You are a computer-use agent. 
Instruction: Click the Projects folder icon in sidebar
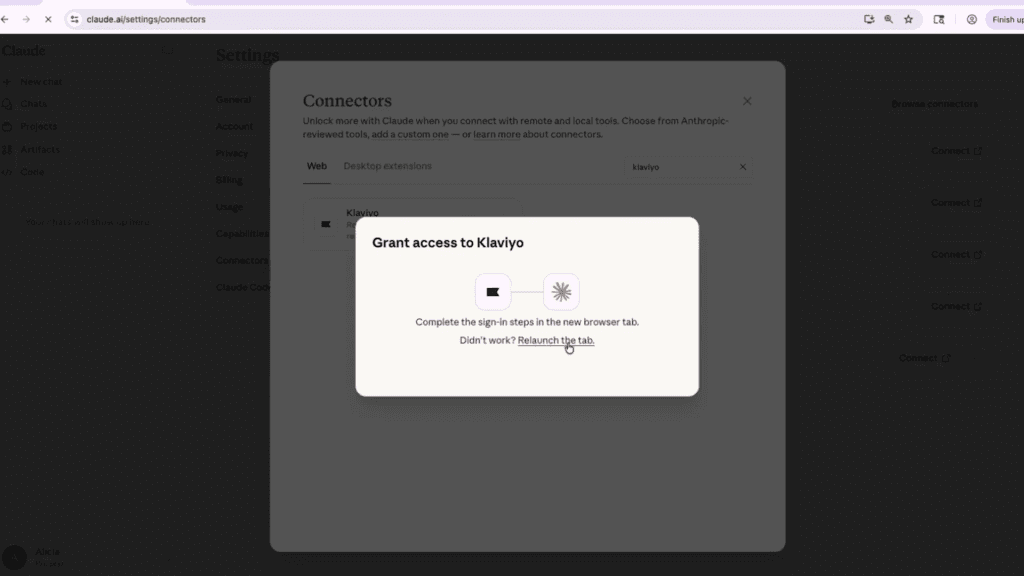pyautogui.click(x=7, y=126)
